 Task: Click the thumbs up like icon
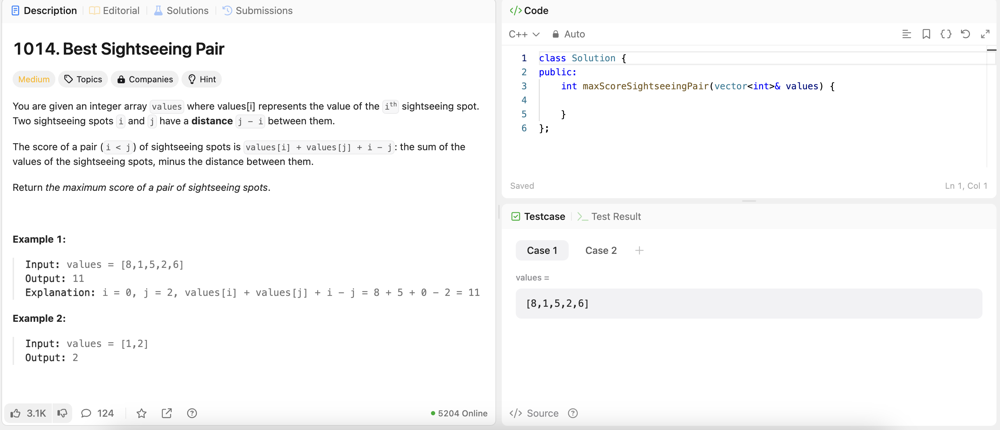click(x=16, y=413)
